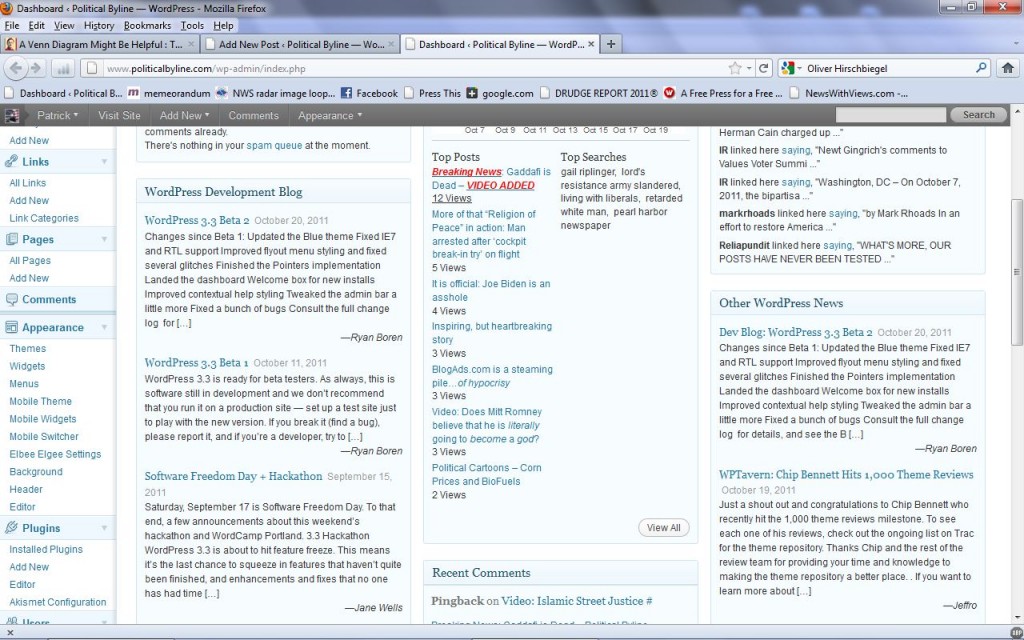Click the Comments sidebar menu icon

(11, 299)
